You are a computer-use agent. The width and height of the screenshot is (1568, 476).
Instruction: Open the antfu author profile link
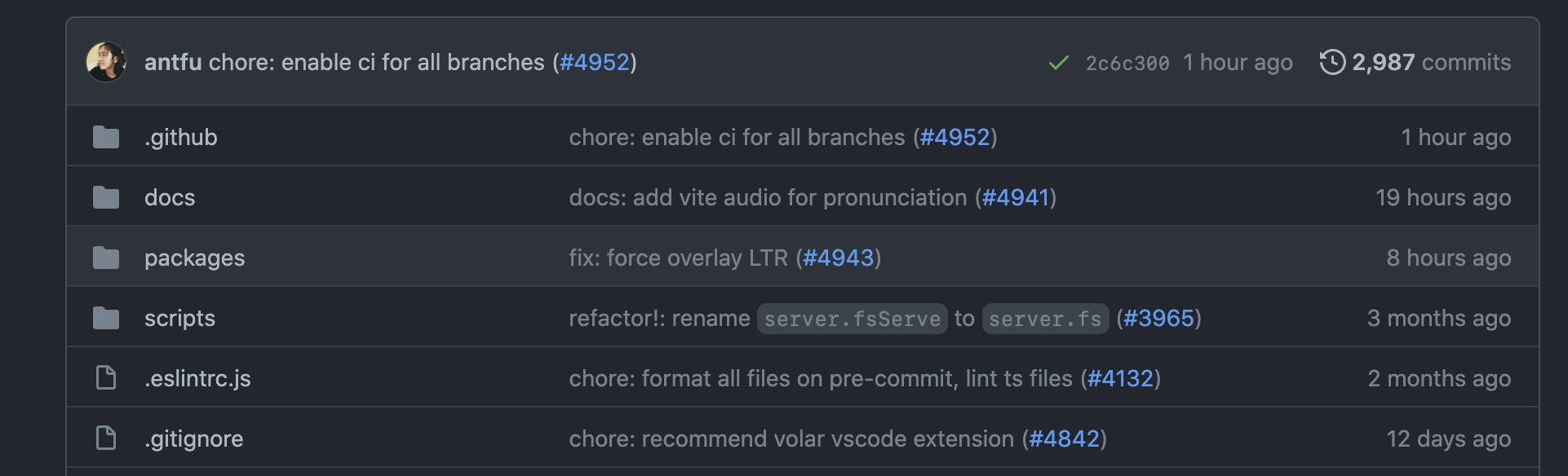(x=173, y=62)
